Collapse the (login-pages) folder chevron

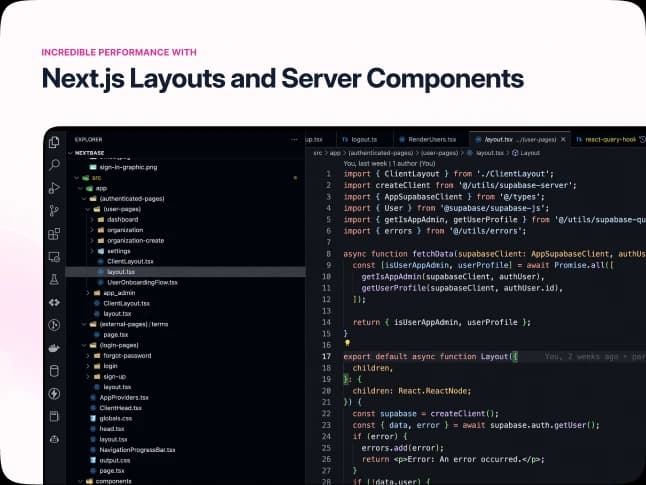pyautogui.click(x=84, y=345)
